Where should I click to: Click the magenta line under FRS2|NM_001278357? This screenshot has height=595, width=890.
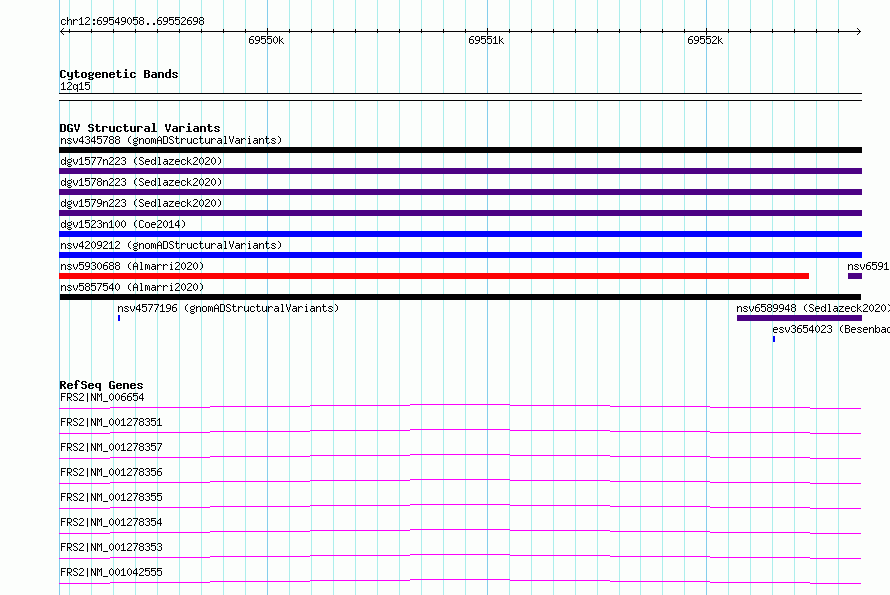(460, 456)
